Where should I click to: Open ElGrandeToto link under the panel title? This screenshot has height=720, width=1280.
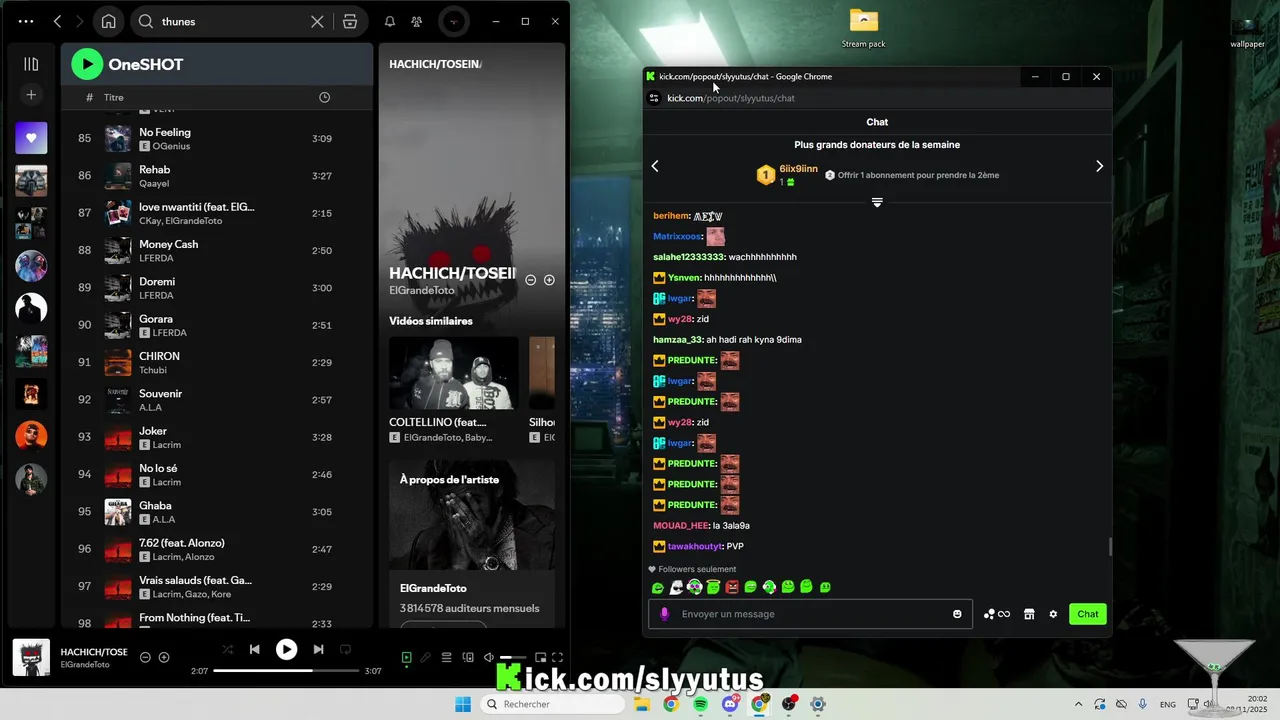pos(422,290)
